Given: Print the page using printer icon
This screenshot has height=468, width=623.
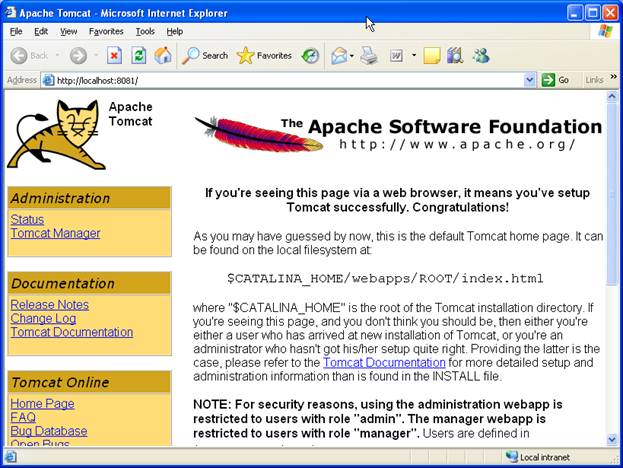Looking at the screenshot, I should pos(369,56).
